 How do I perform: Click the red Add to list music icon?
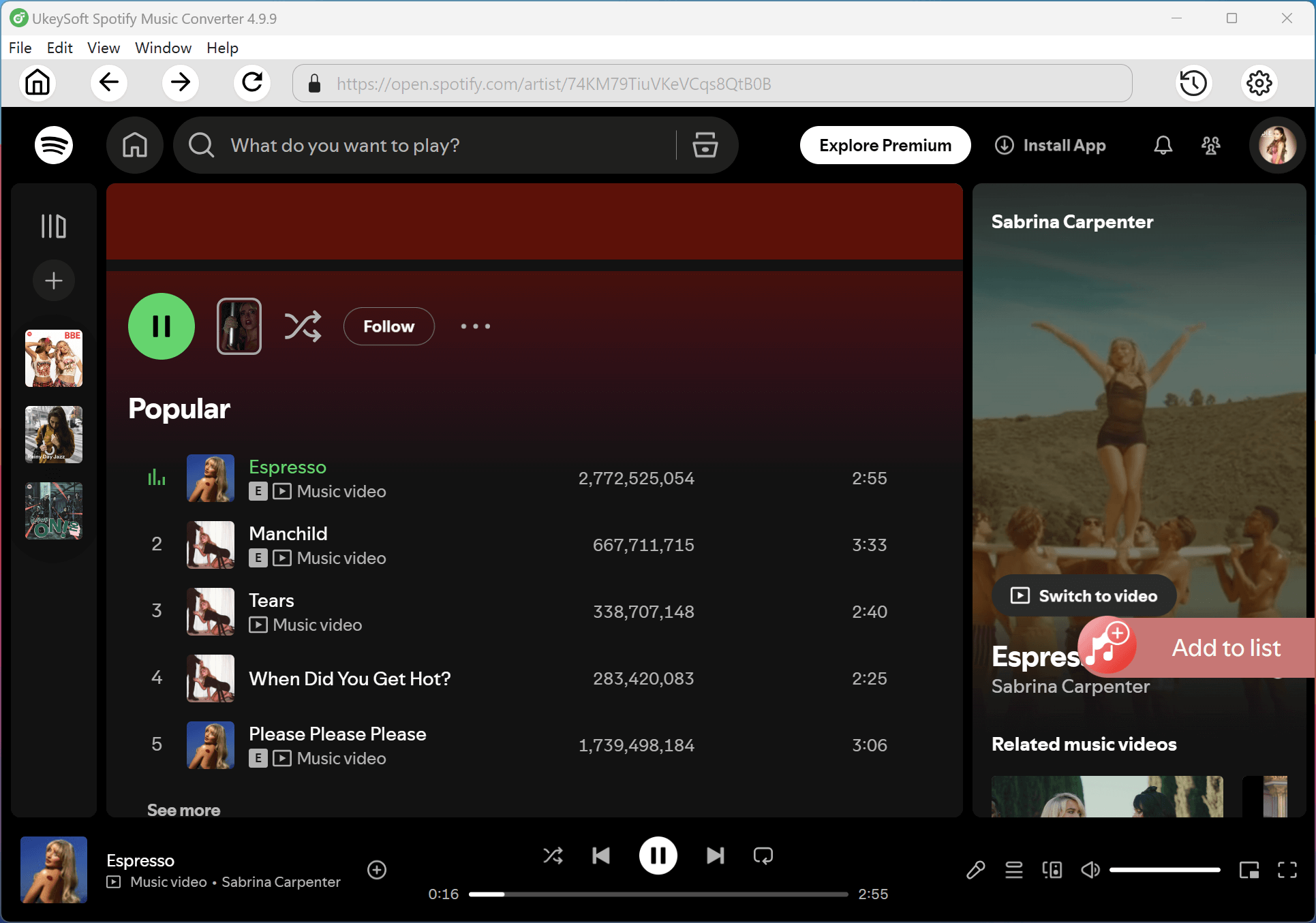pos(1107,646)
